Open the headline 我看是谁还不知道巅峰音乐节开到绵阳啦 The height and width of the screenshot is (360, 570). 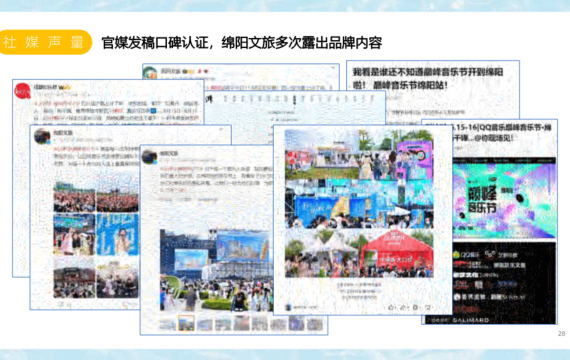(x=428, y=79)
